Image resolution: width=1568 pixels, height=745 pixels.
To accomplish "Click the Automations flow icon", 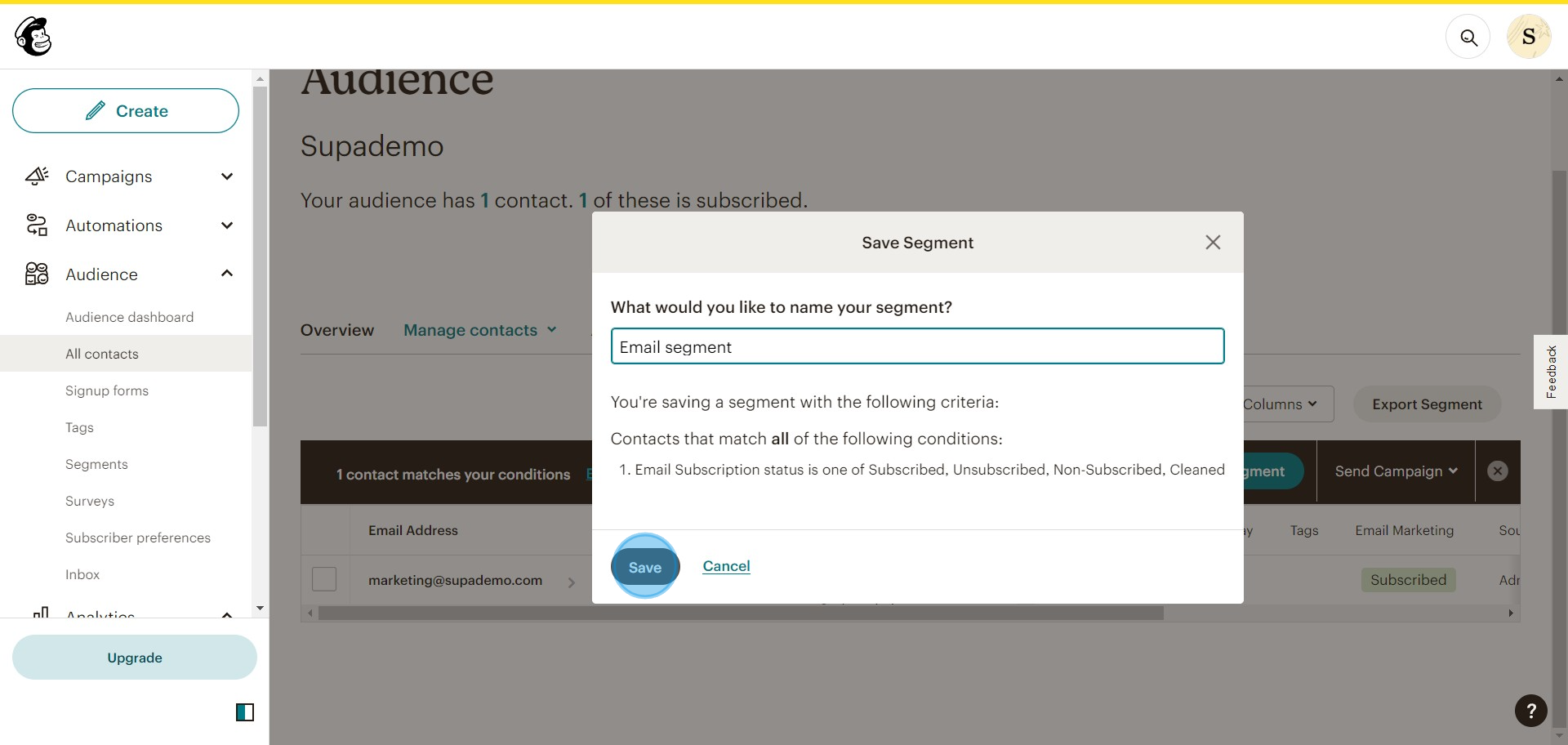I will (37, 225).
